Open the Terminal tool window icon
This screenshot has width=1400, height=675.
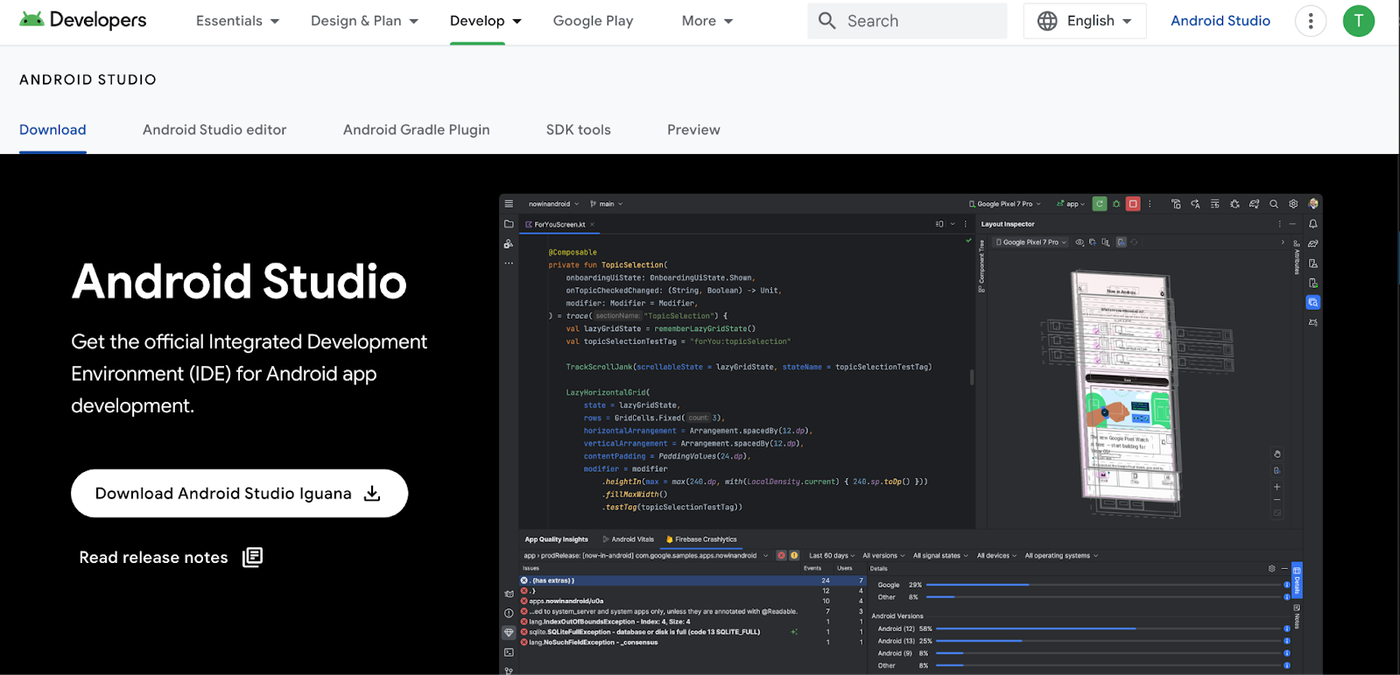point(509,652)
